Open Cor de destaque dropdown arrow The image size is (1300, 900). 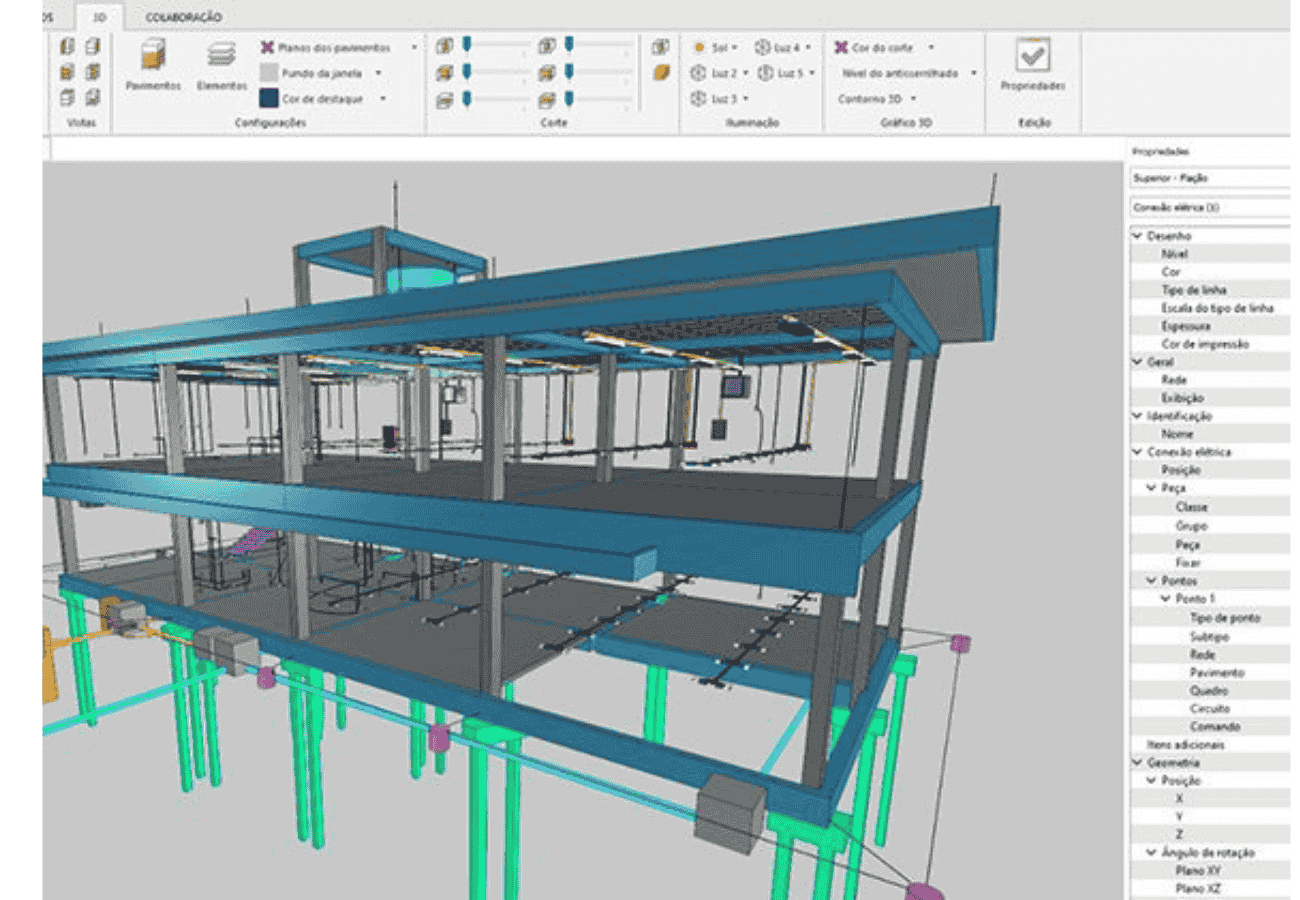coord(383,99)
